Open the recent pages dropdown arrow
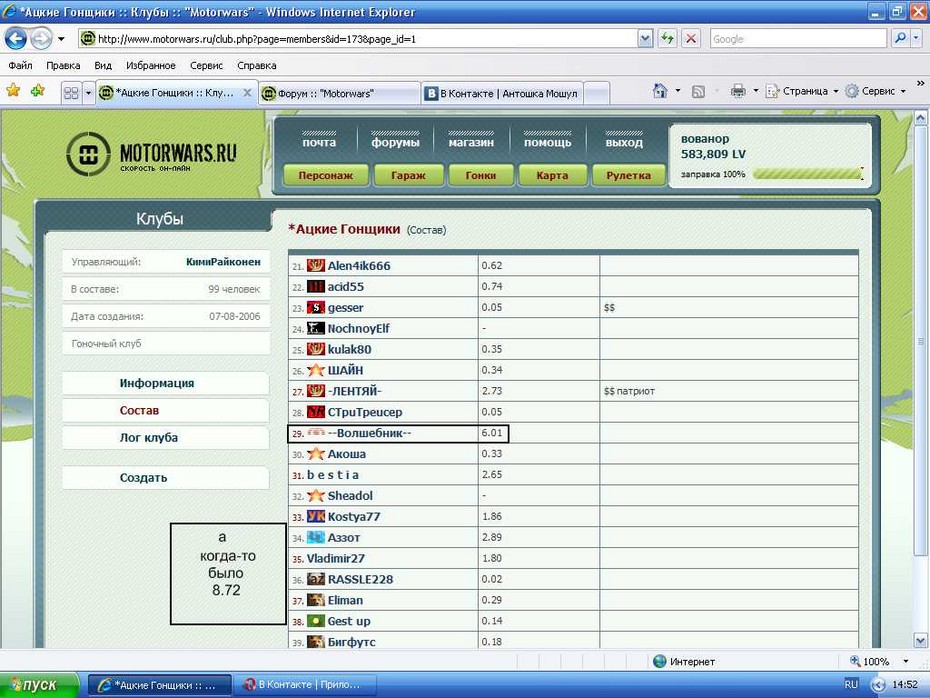This screenshot has width=930, height=698. click(x=61, y=39)
